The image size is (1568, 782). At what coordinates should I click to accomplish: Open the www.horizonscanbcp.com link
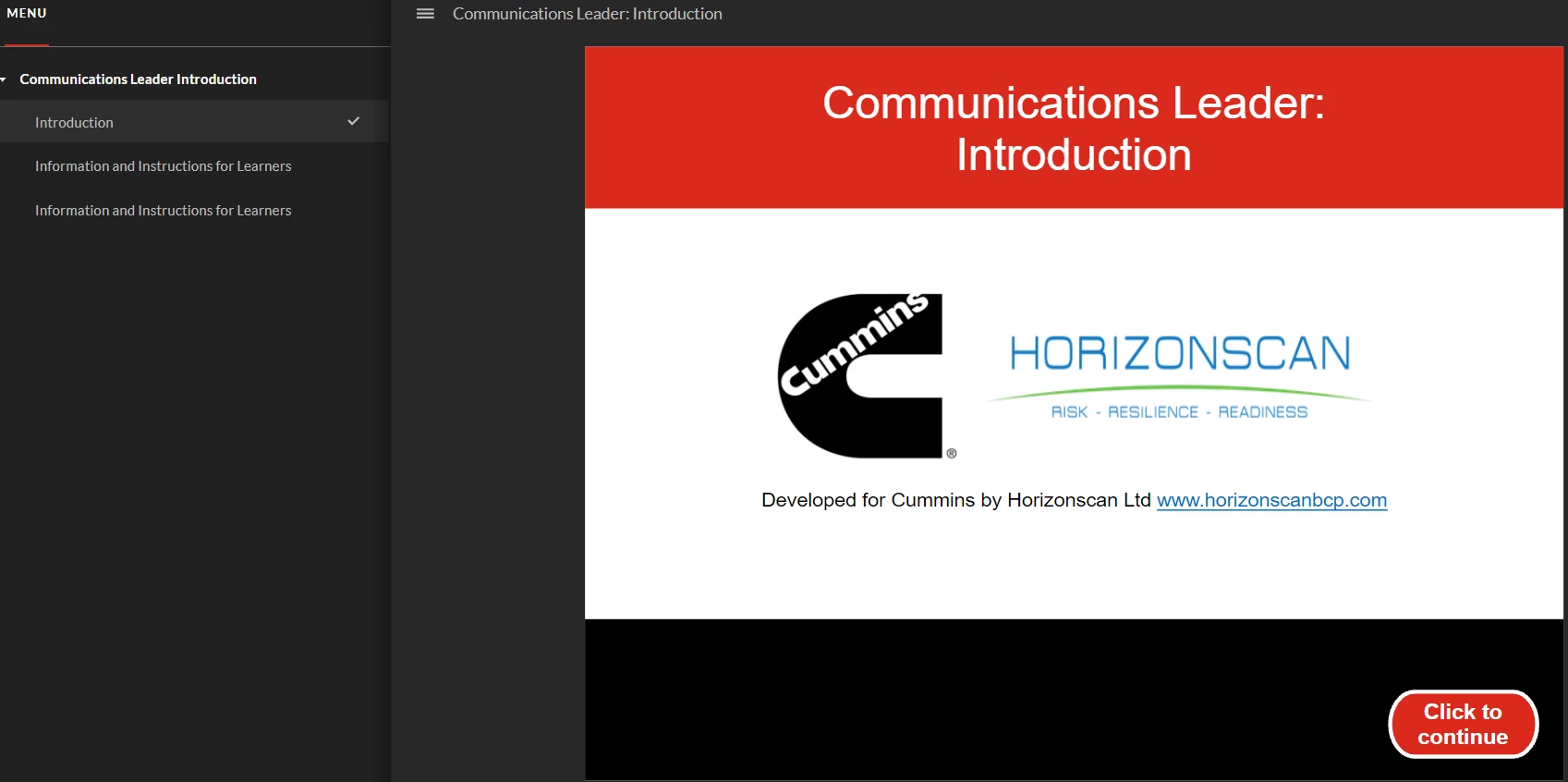[x=1271, y=500]
